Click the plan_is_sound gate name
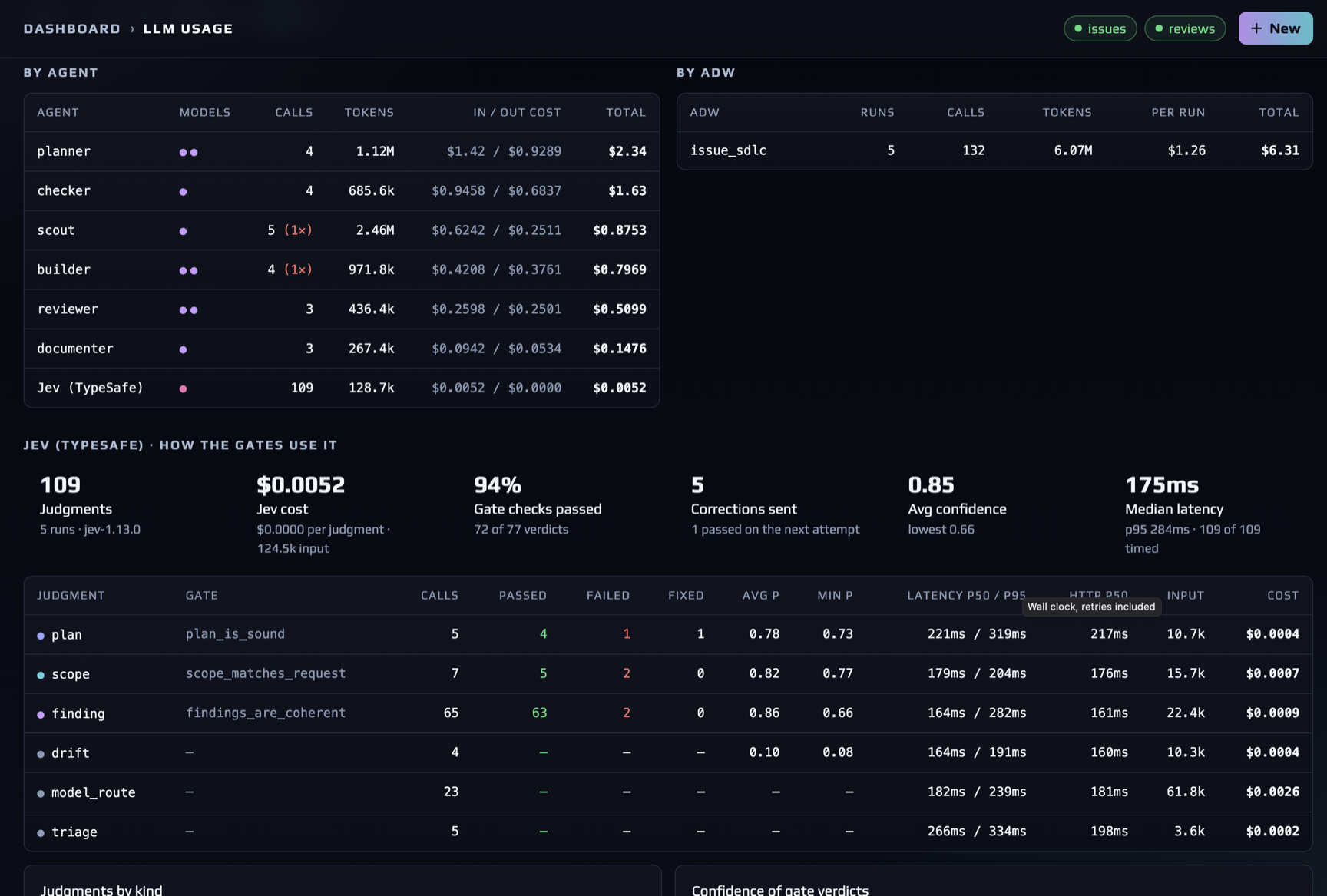This screenshot has width=1327, height=896. (235, 633)
